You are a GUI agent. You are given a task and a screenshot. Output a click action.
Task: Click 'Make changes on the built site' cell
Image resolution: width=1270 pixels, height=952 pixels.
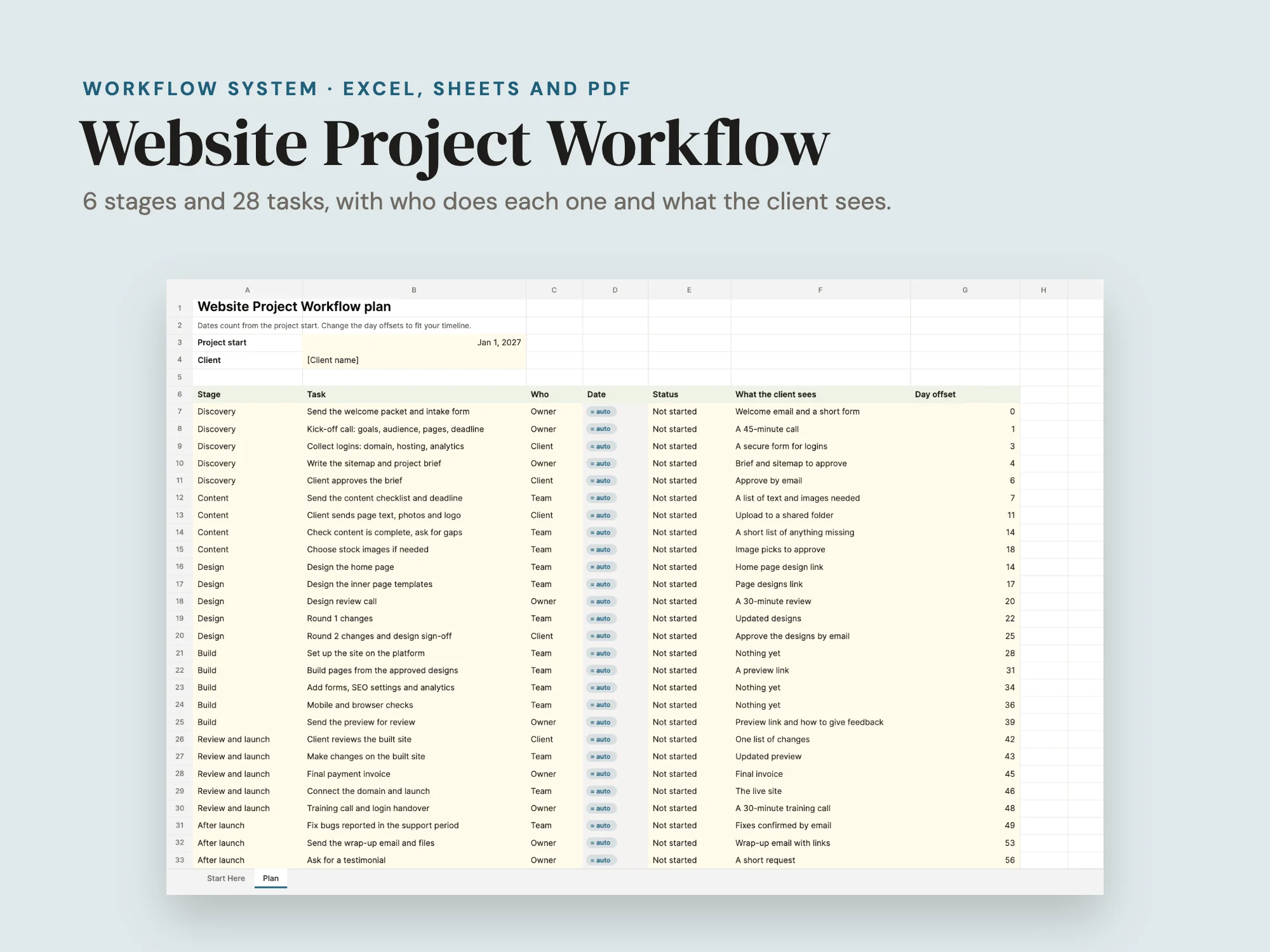pyautogui.click(x=414, y=757)
